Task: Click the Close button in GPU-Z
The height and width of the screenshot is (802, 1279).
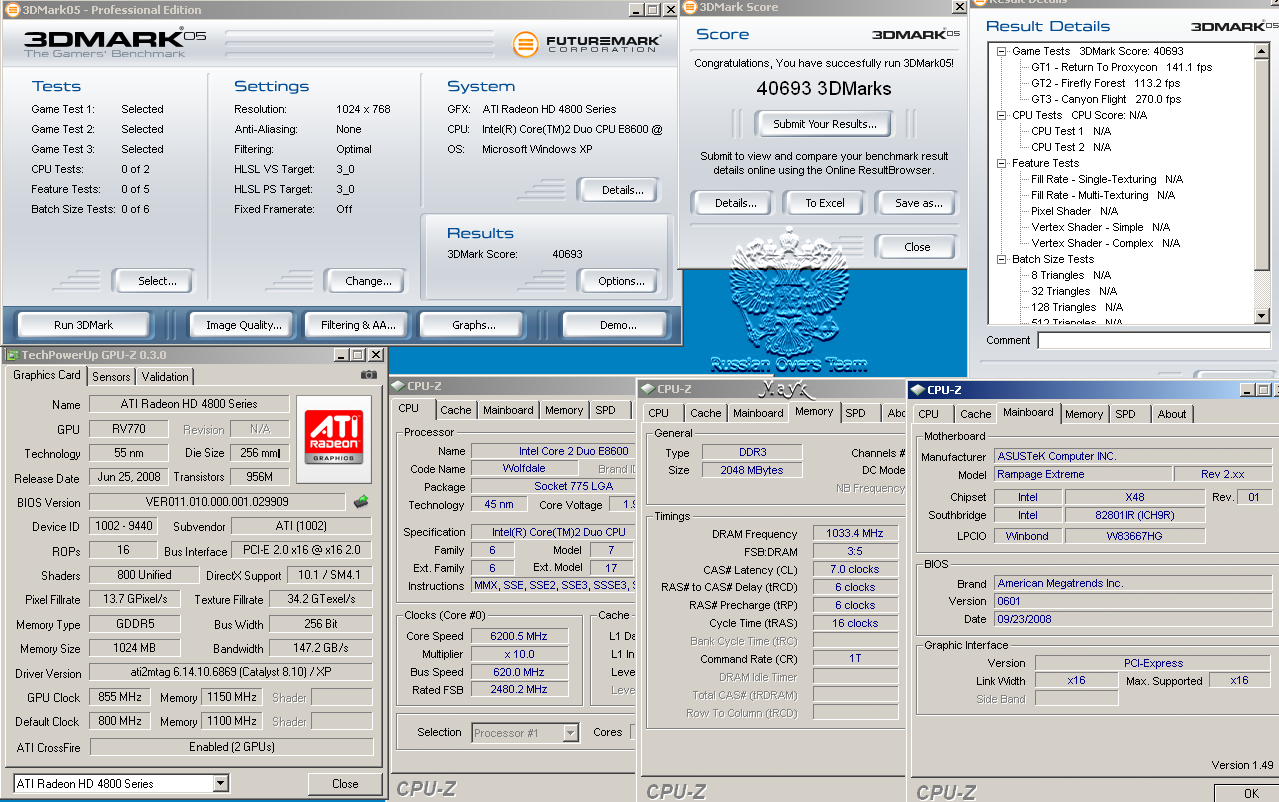Action: pyautogui.click(x=345, y=784)
